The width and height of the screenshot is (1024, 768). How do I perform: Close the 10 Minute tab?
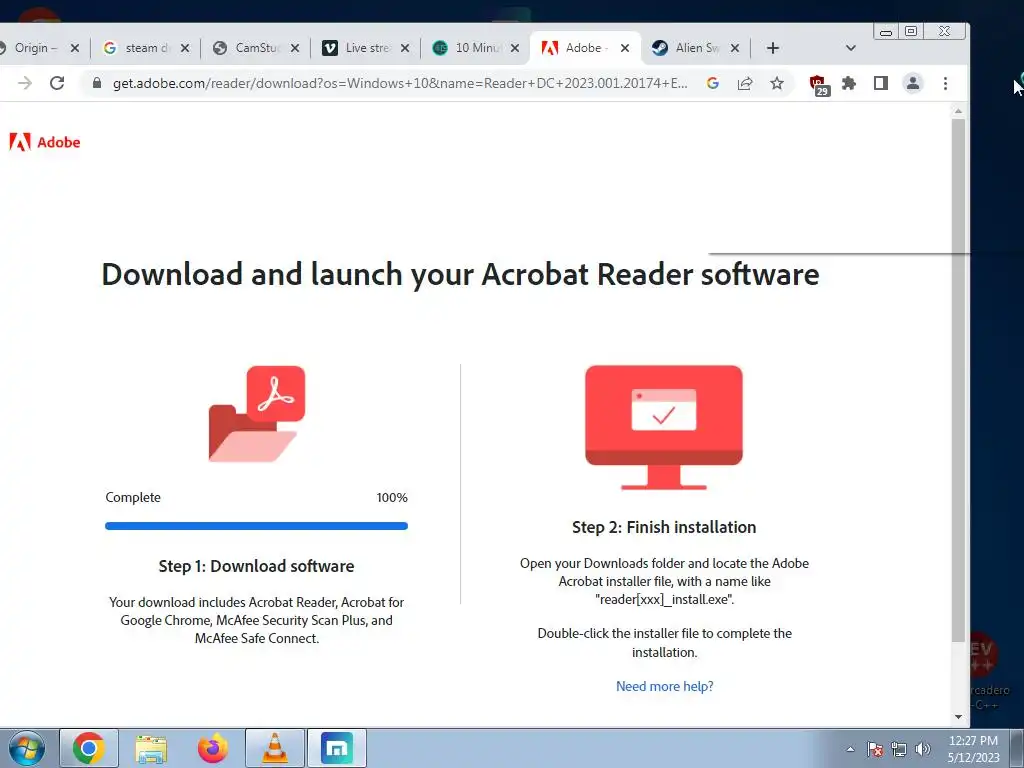[x=515, y=48]
